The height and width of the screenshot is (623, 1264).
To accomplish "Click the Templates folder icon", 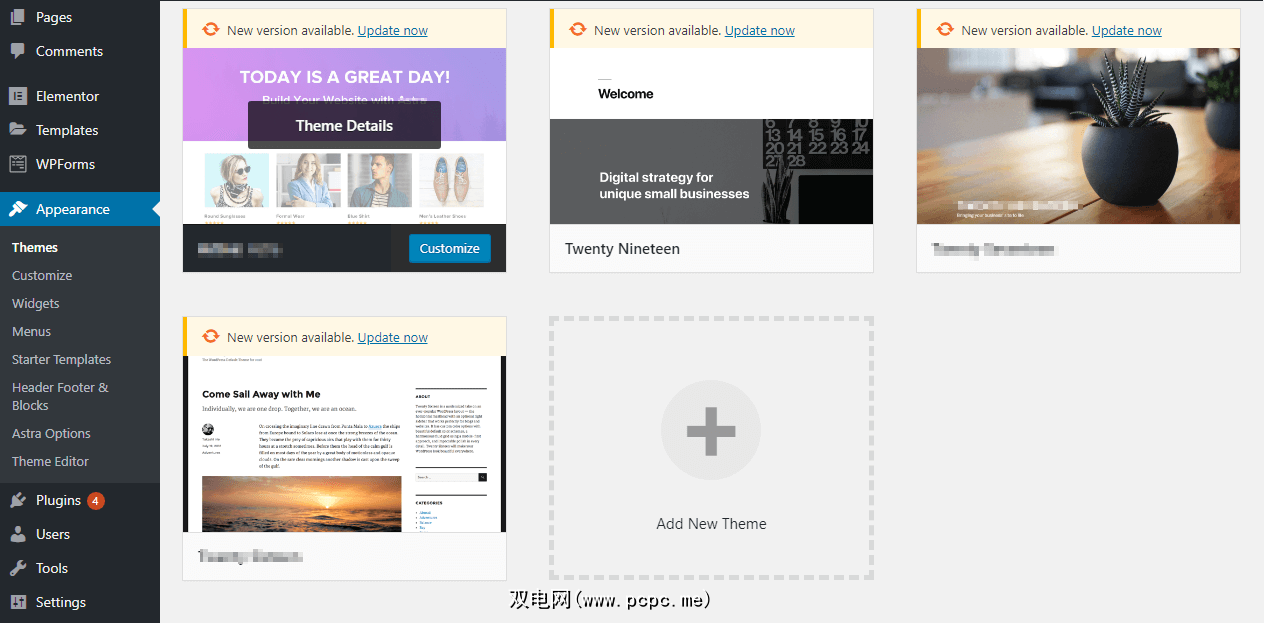I will [x=18, y=130].
